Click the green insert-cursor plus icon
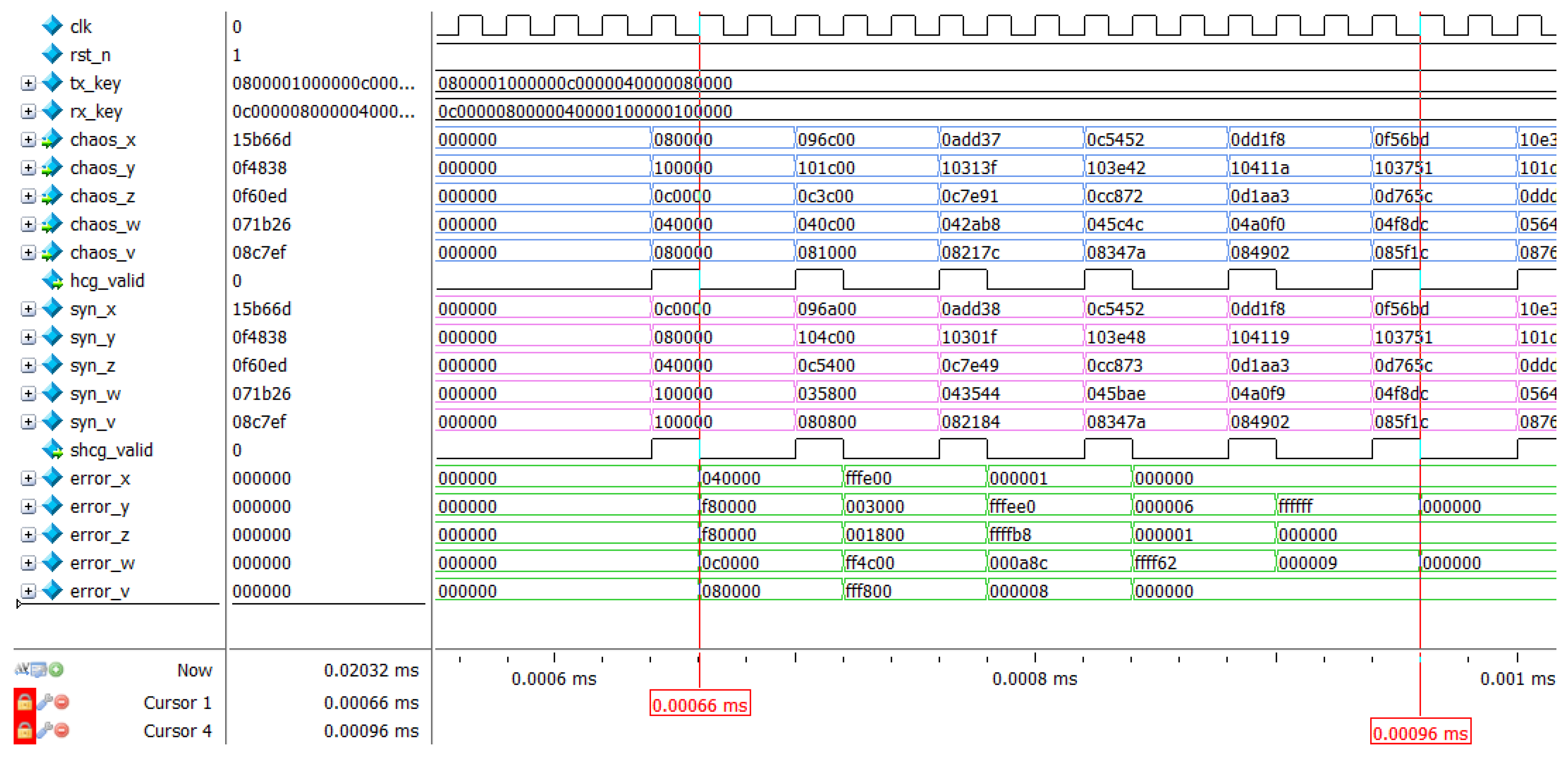Viewport: 1568px width, 763px height. (x=56, y=670)
